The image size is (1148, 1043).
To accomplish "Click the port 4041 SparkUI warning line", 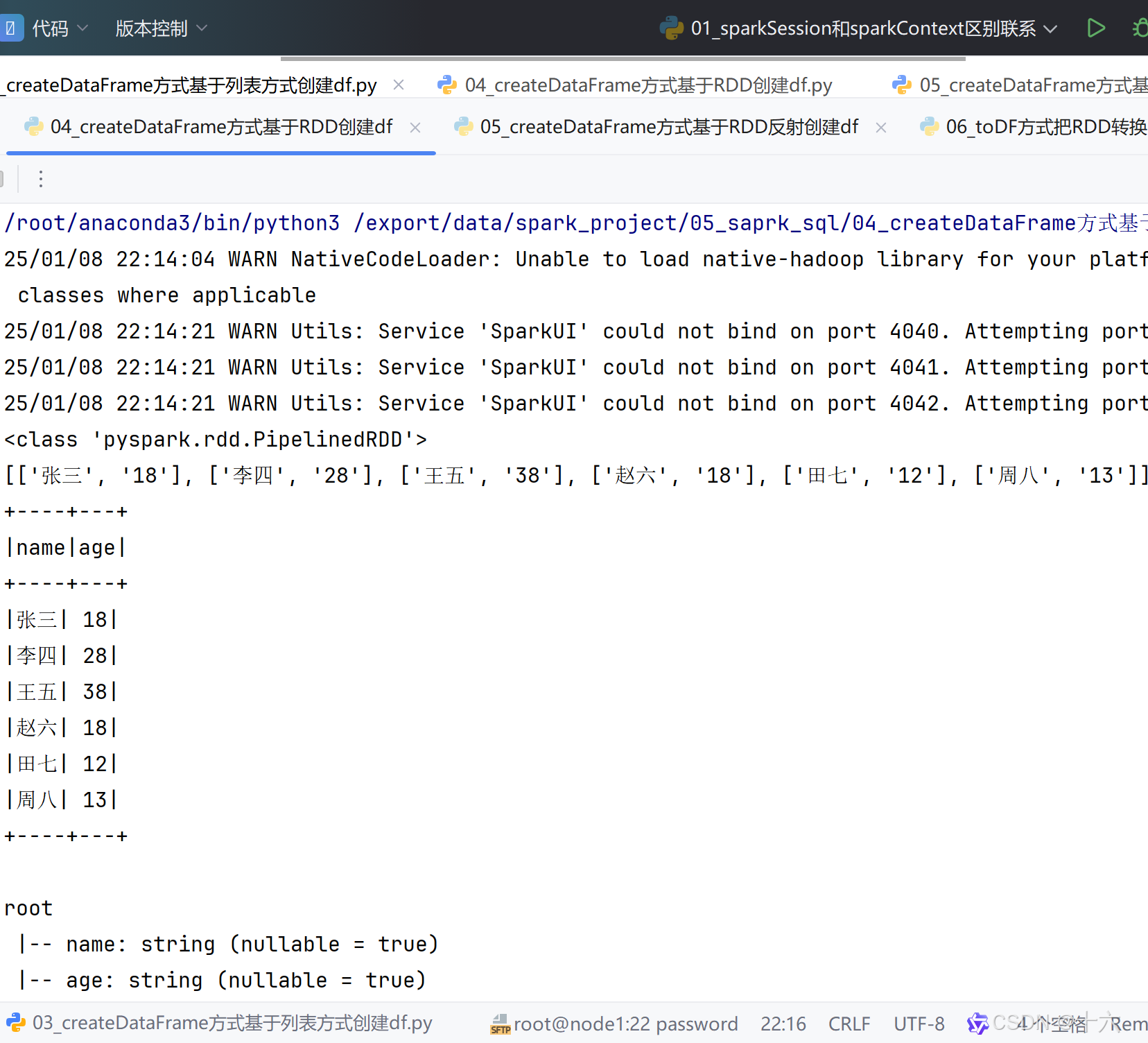I will click(575, 367).
